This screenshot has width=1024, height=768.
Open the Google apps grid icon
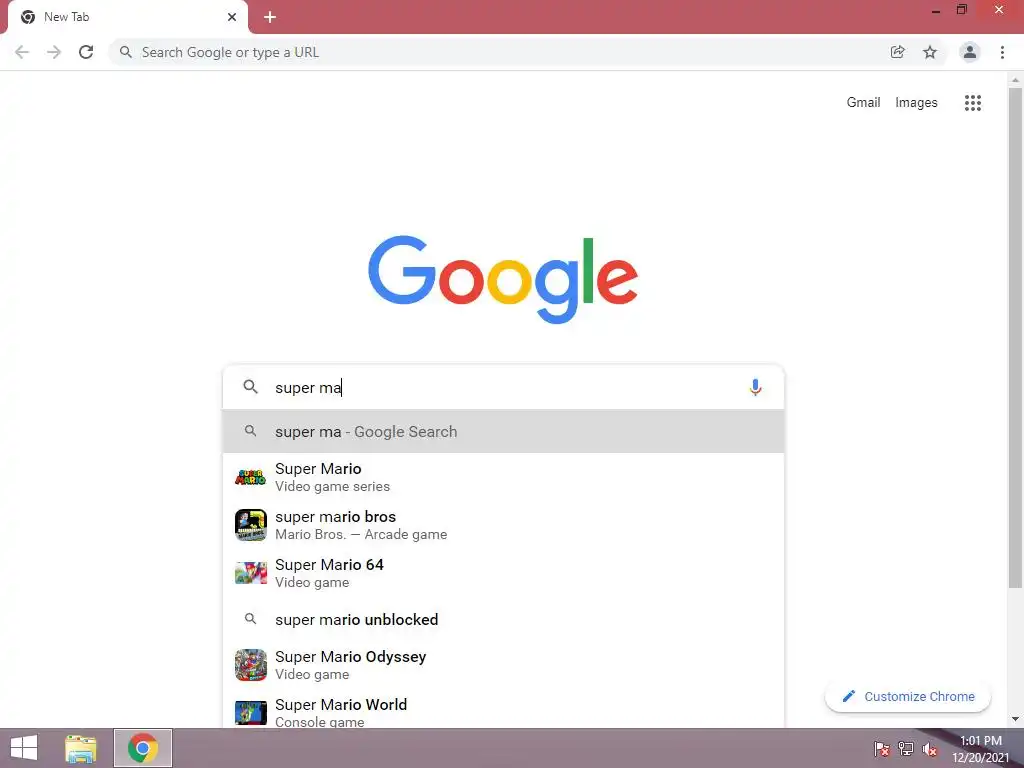[972, 103]
